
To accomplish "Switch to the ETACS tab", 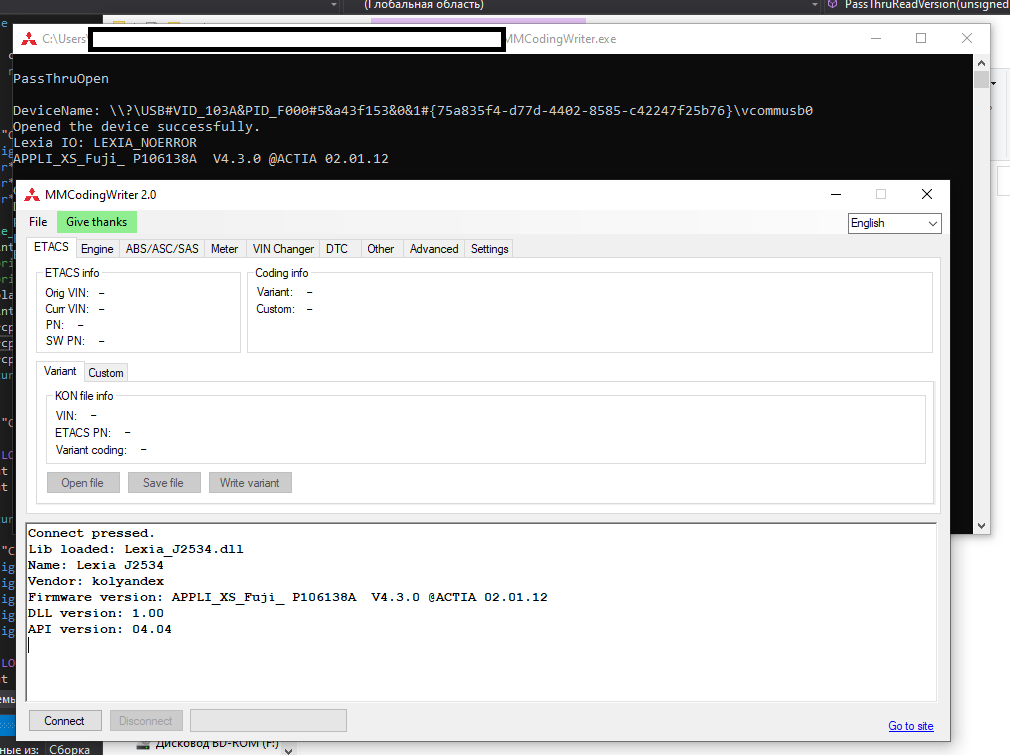I will coord(51,247).
